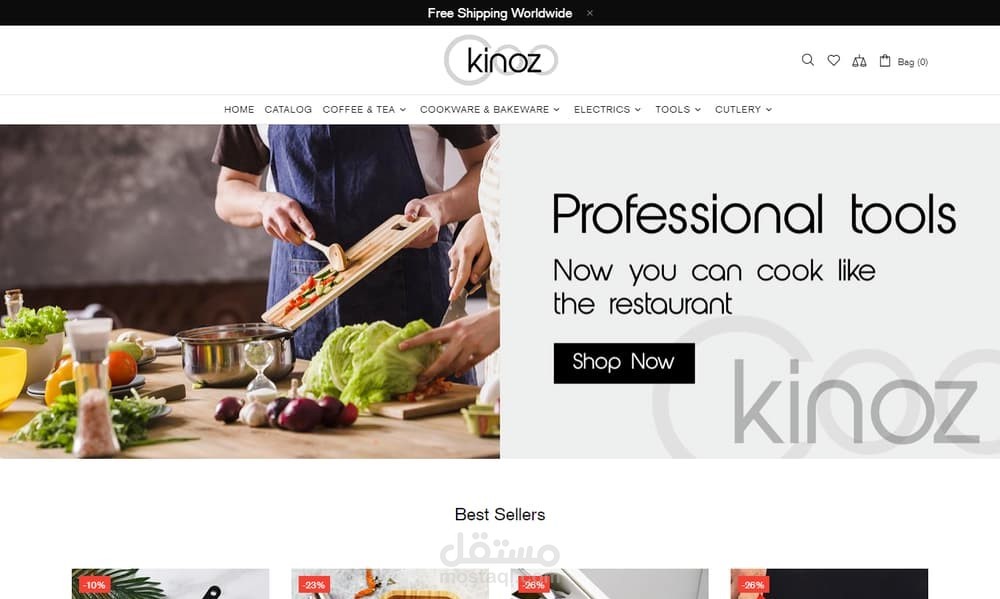Click the Shop Now button
This screenshot has width=1000, height=599.
coord(624,363)
